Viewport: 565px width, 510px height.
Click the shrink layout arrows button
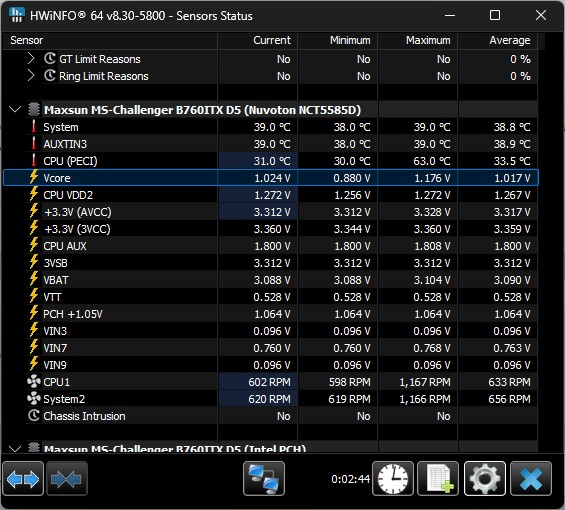click(67, 479)
